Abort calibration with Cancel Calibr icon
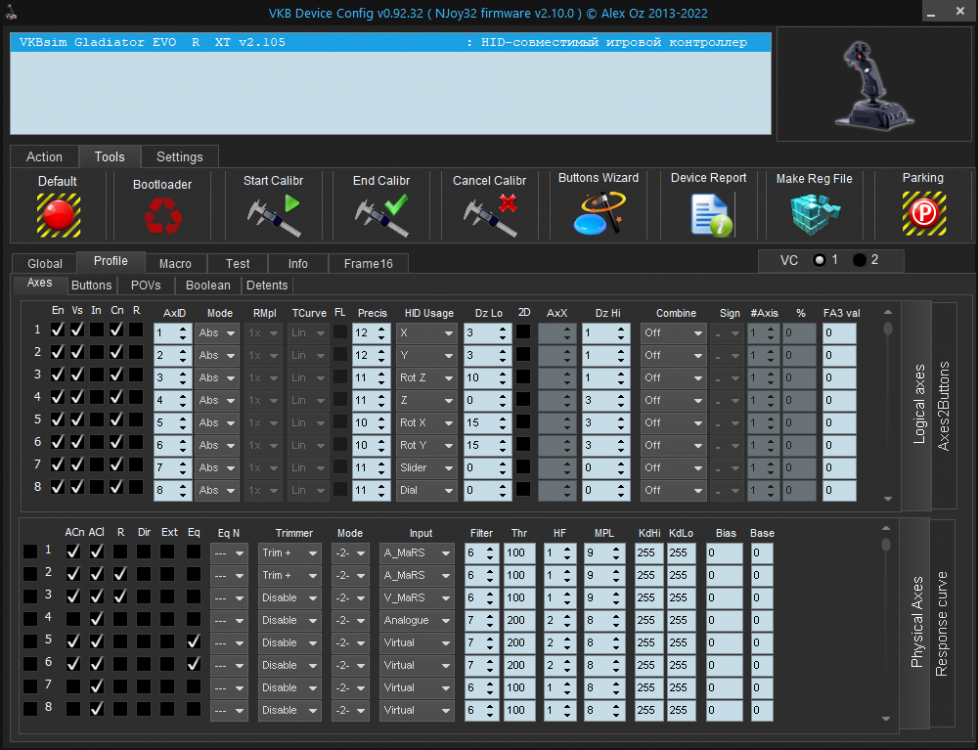Screen dimensions: 978x750 tap(490, 214)
